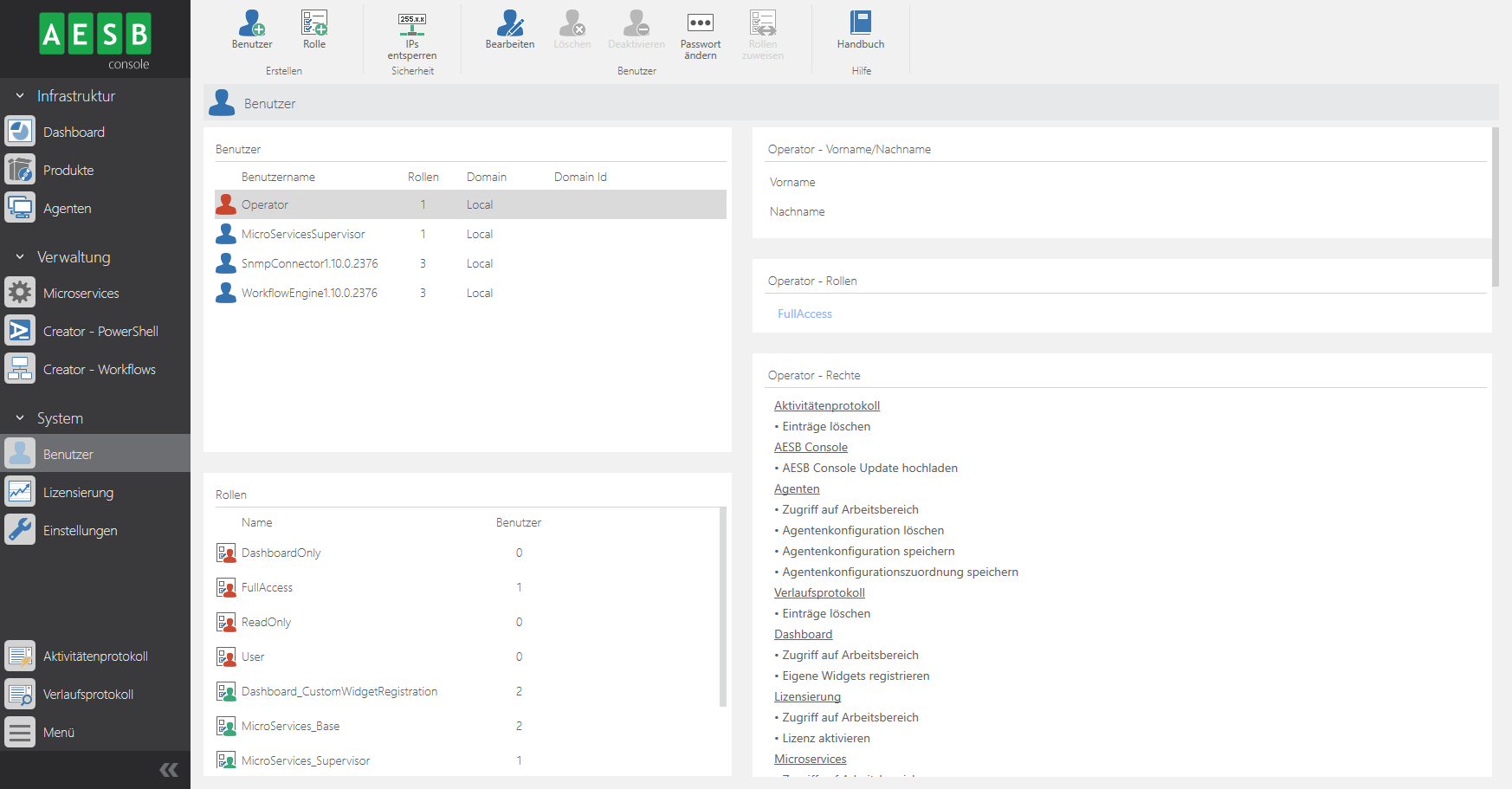
Task: Open Creator - PowerShell in sidebar
Action: tap(100, 332)
